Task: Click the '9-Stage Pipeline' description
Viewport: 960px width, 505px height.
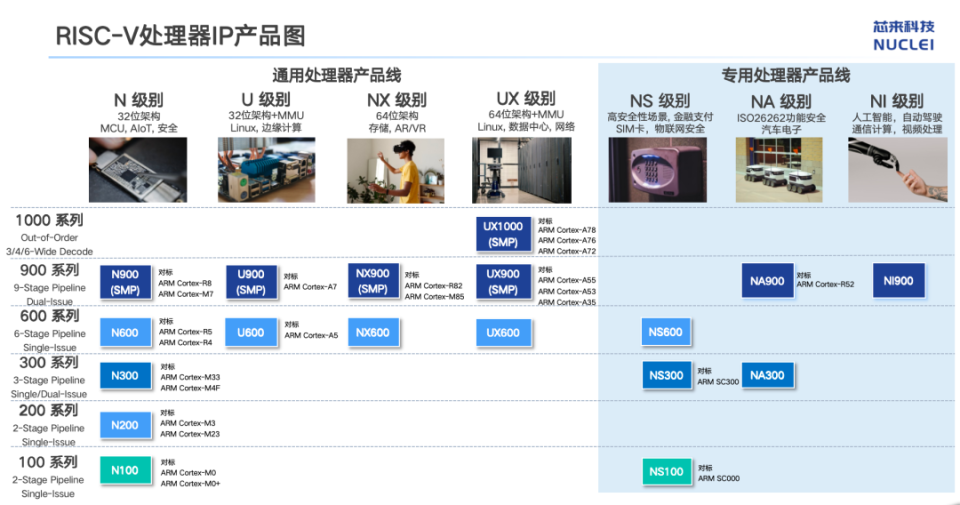Action: coord(50,288)
